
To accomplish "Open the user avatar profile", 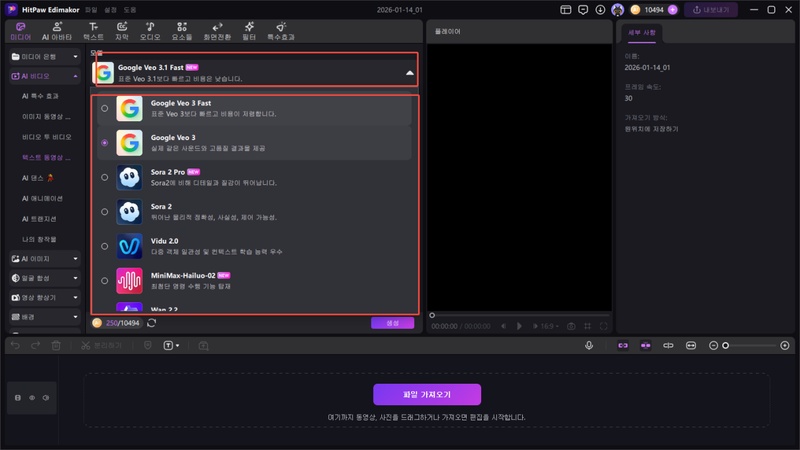I will 617,10.
